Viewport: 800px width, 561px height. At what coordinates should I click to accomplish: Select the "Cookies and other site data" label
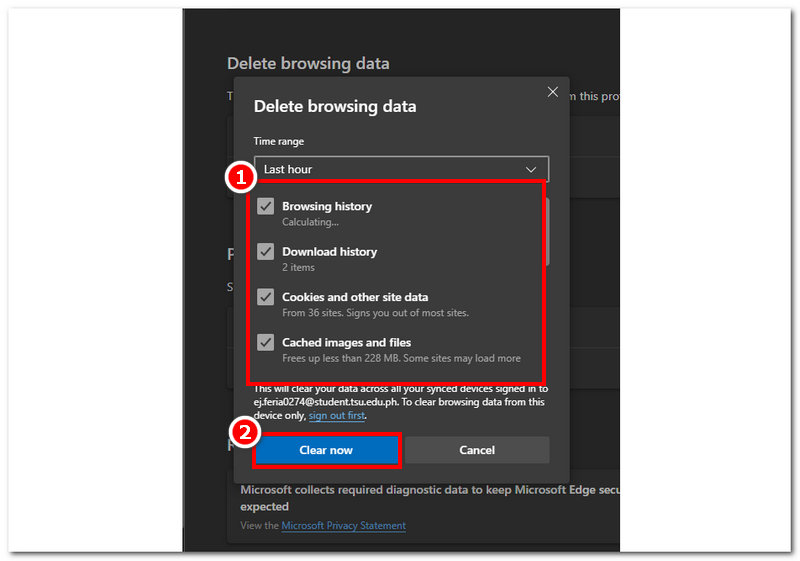(355, 297)
